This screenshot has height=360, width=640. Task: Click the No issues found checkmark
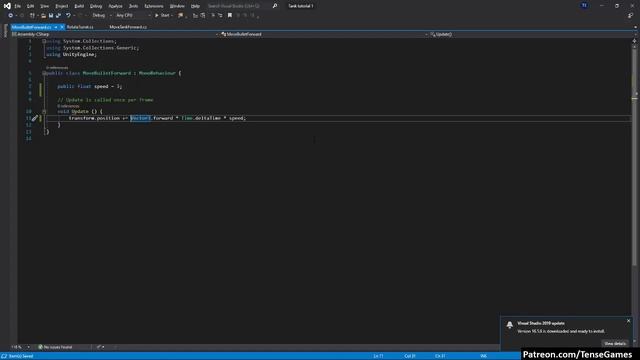[x=40, y=347]
